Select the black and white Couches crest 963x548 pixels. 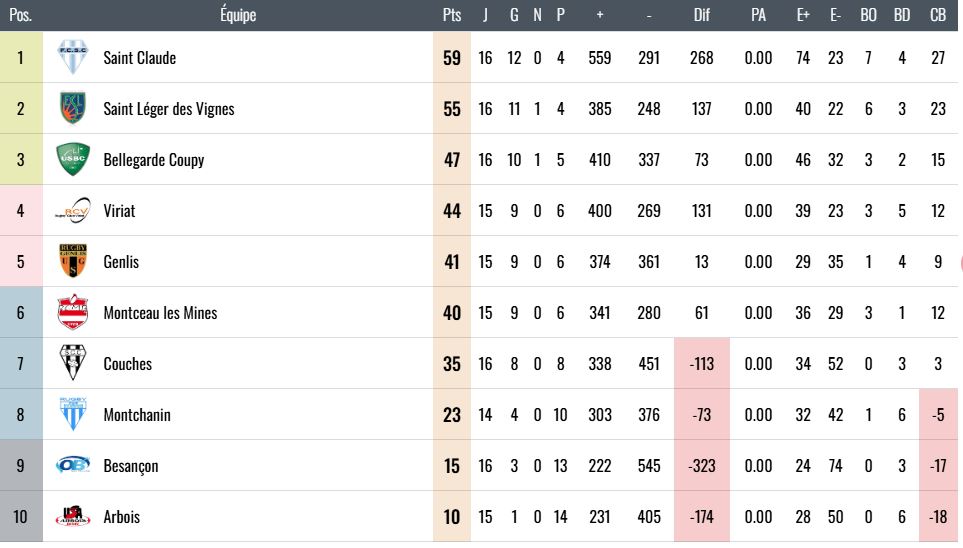coord(72,363)
